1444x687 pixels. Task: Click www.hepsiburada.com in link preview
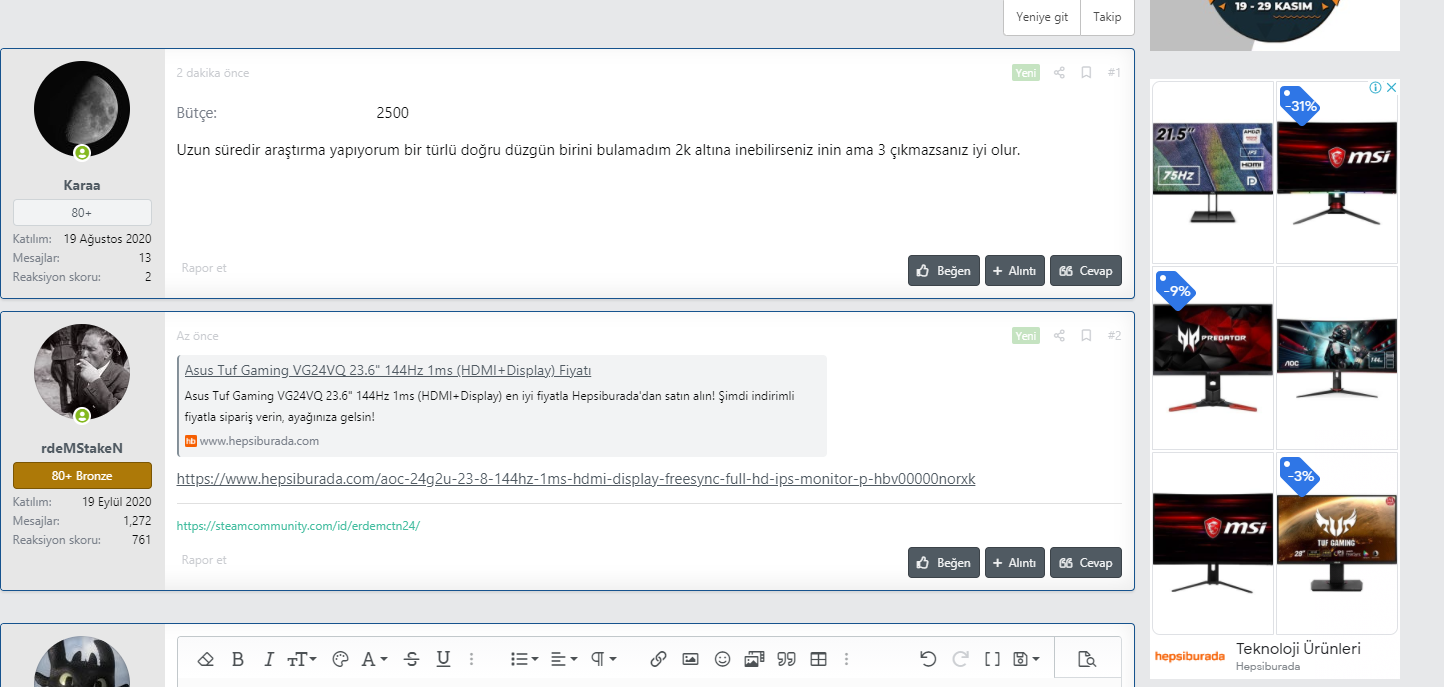click(x=259, y=441)
